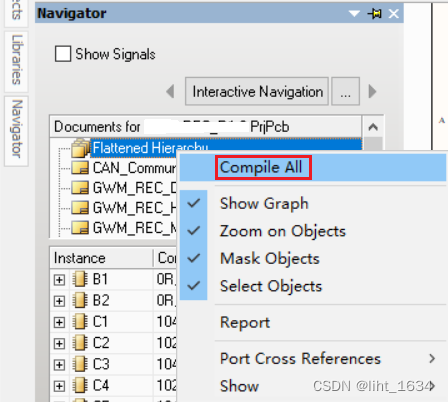This screenshot has width=448, height=402.
Task: Toggle Select Objects option
Action: coord(313,286)
